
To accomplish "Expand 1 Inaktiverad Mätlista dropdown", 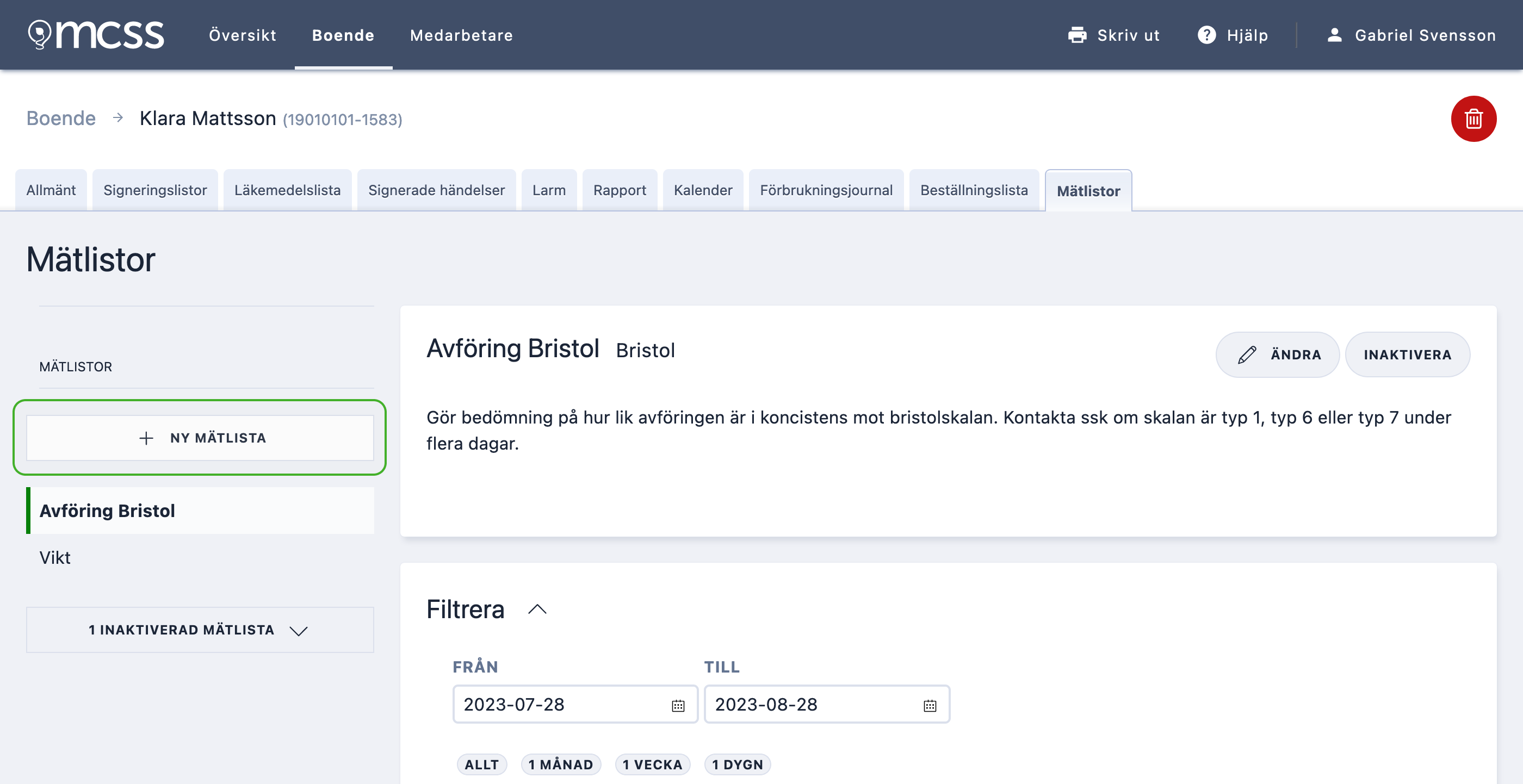I will 200,630.
